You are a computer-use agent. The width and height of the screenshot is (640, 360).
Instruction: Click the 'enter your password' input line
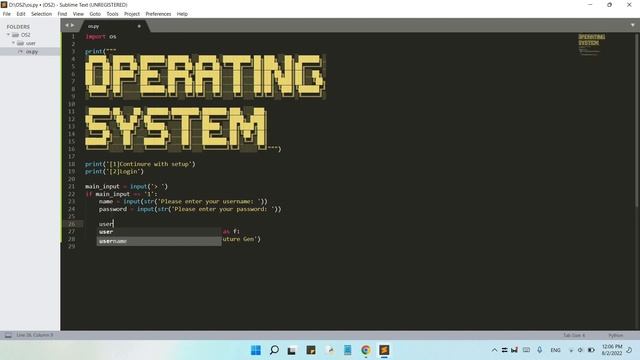(190, 209)
